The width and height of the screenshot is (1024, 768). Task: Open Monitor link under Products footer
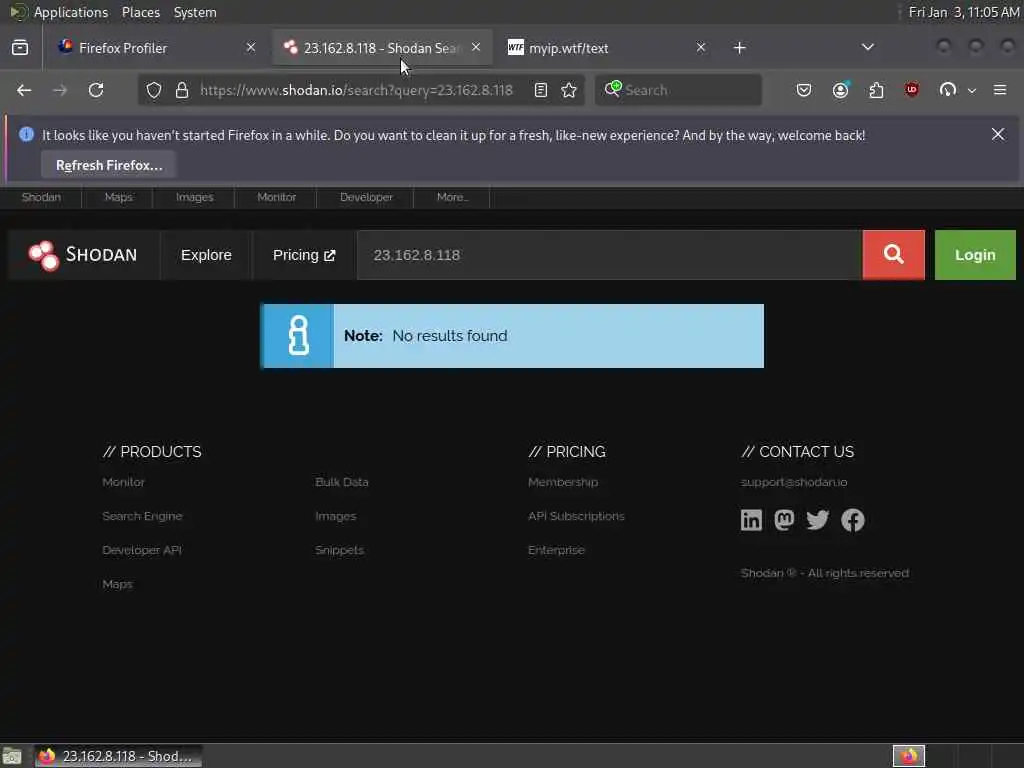[x=123, y=482]
